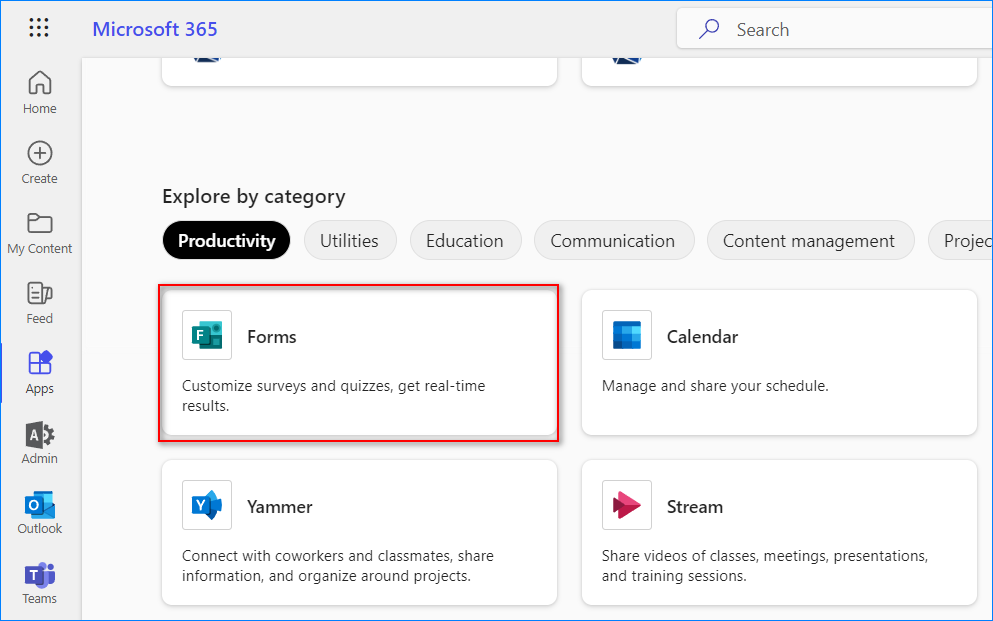Click 'Connect with coworkers and classmates' description
This screenshot has height=621, width=993.
(338, 566)
